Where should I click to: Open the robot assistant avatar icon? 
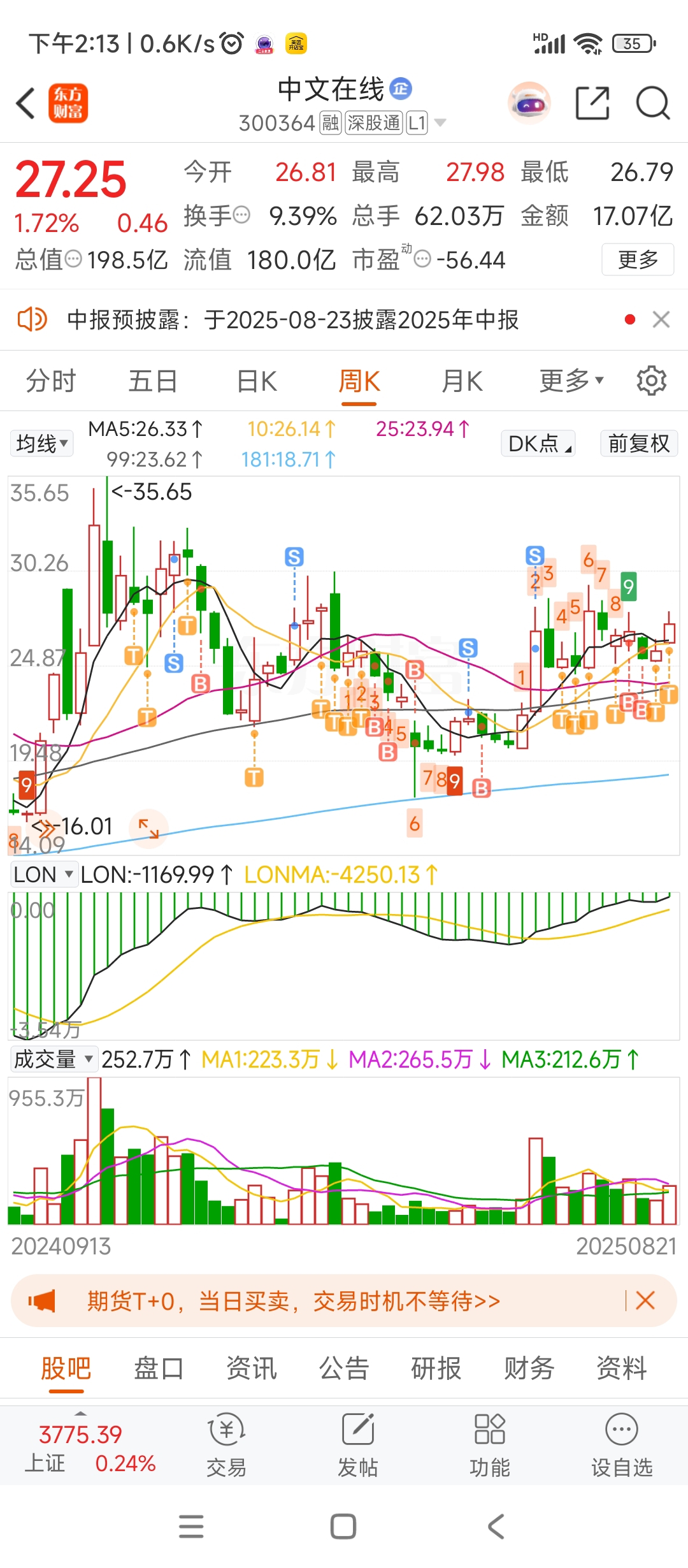529,103
